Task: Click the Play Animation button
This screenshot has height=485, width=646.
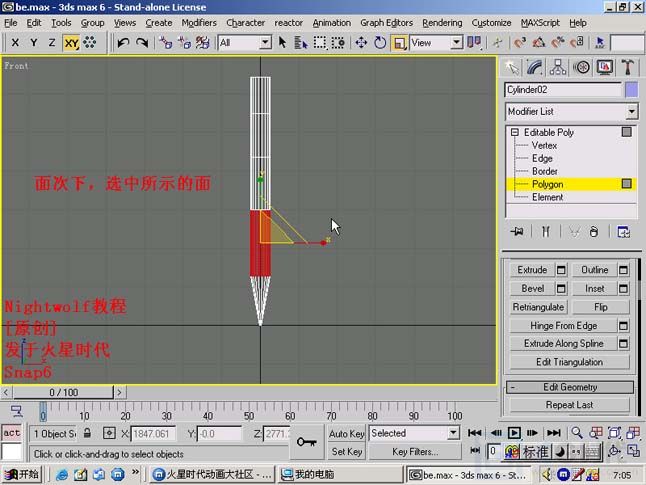Action: pos(514,433)
